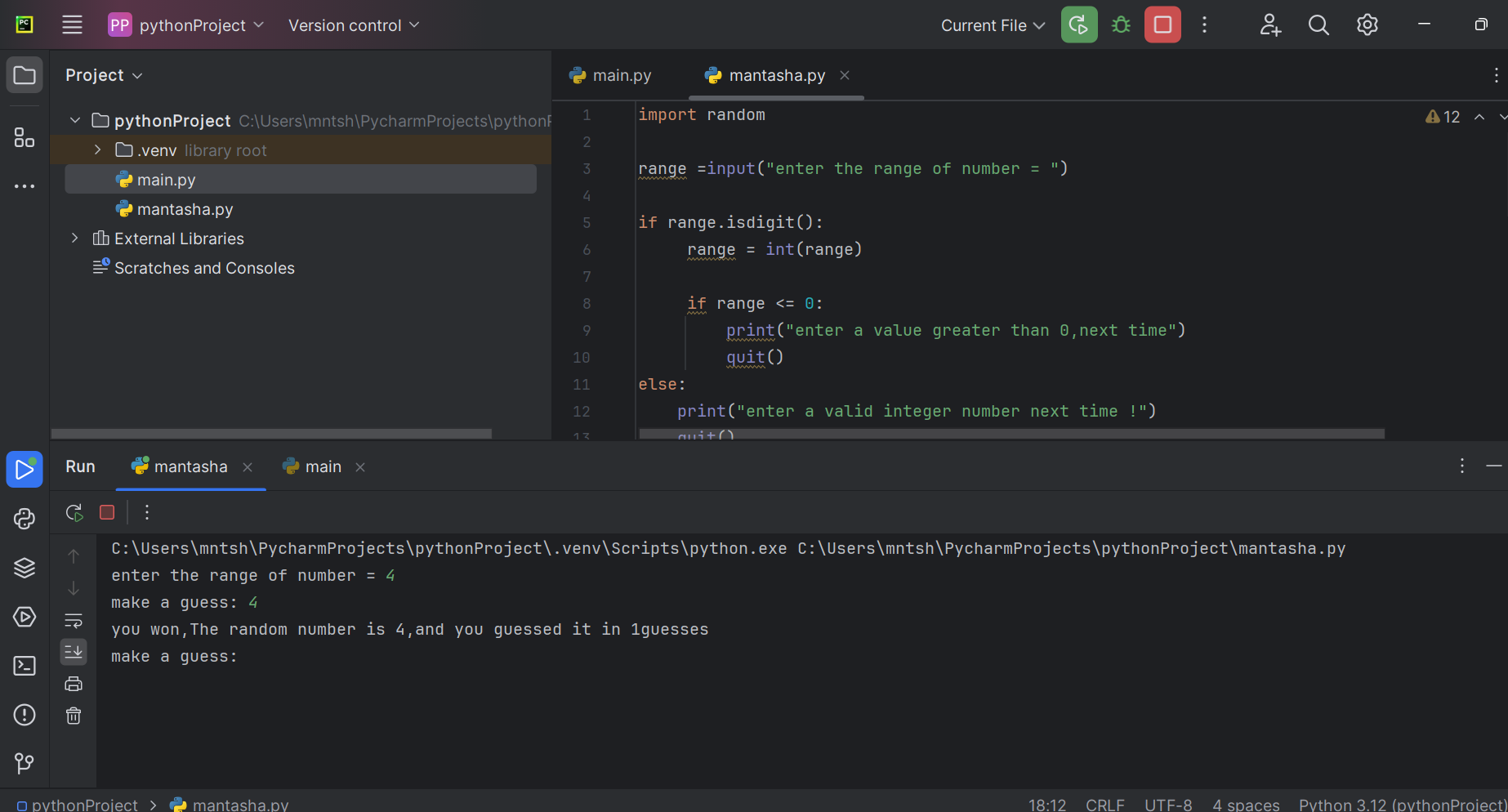The width and height of the screenshot is (1508, 812).
Task: Toggle scroll to end in console
Action: [x=74, y=652]
